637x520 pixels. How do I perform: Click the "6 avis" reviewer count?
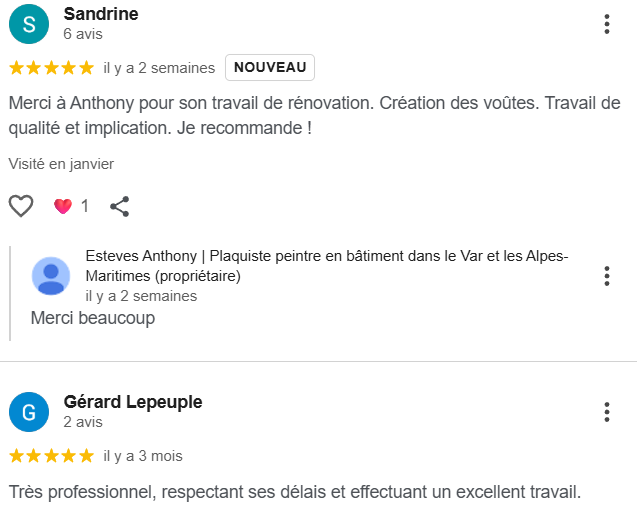coord(83,33)
